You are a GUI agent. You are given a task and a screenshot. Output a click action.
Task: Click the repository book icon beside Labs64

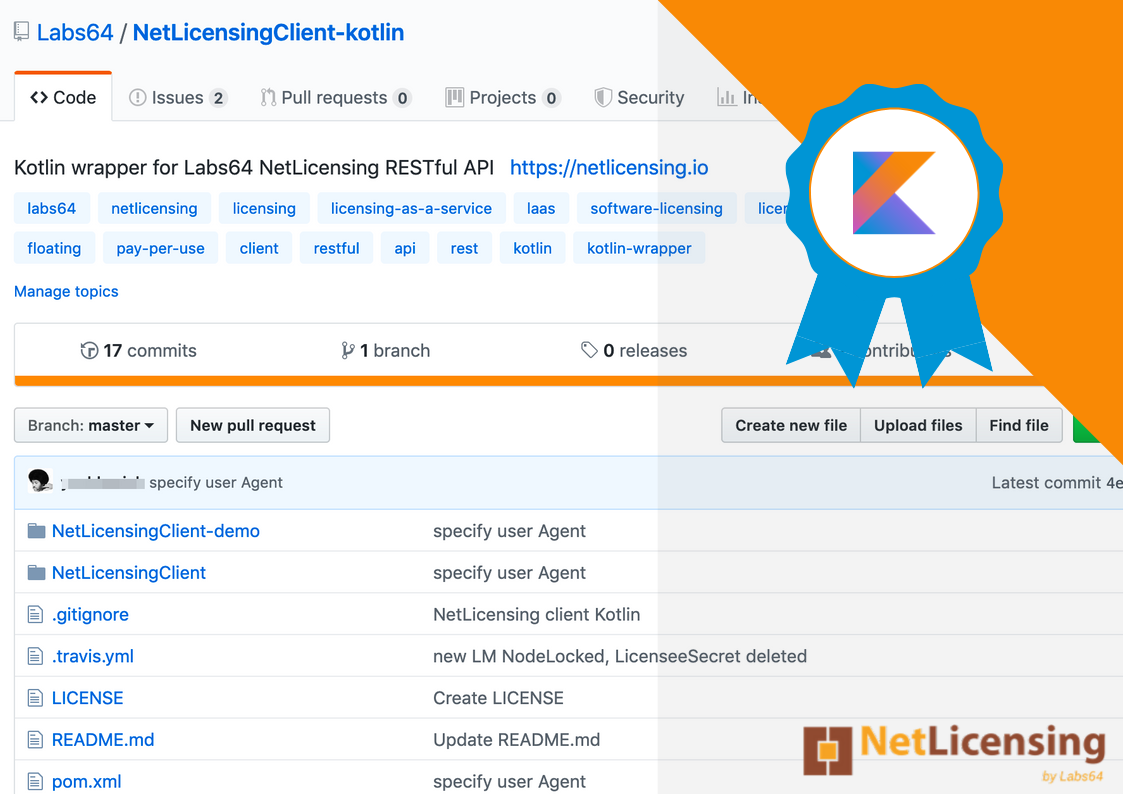coord(21,32)
